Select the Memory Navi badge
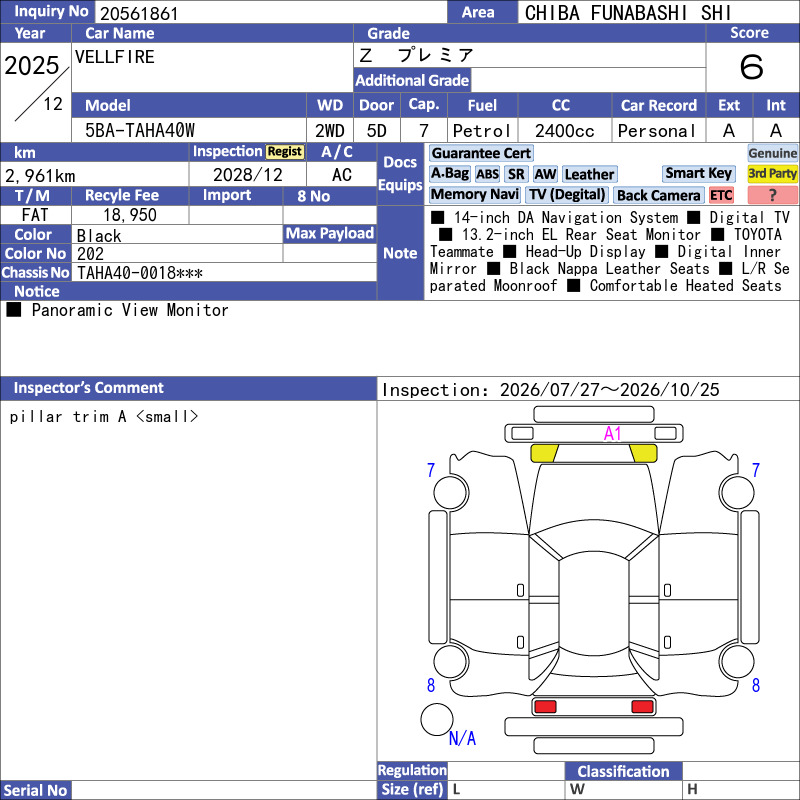Image resolution: width=800 pixels, height=800 pixels. pos(474,195)
